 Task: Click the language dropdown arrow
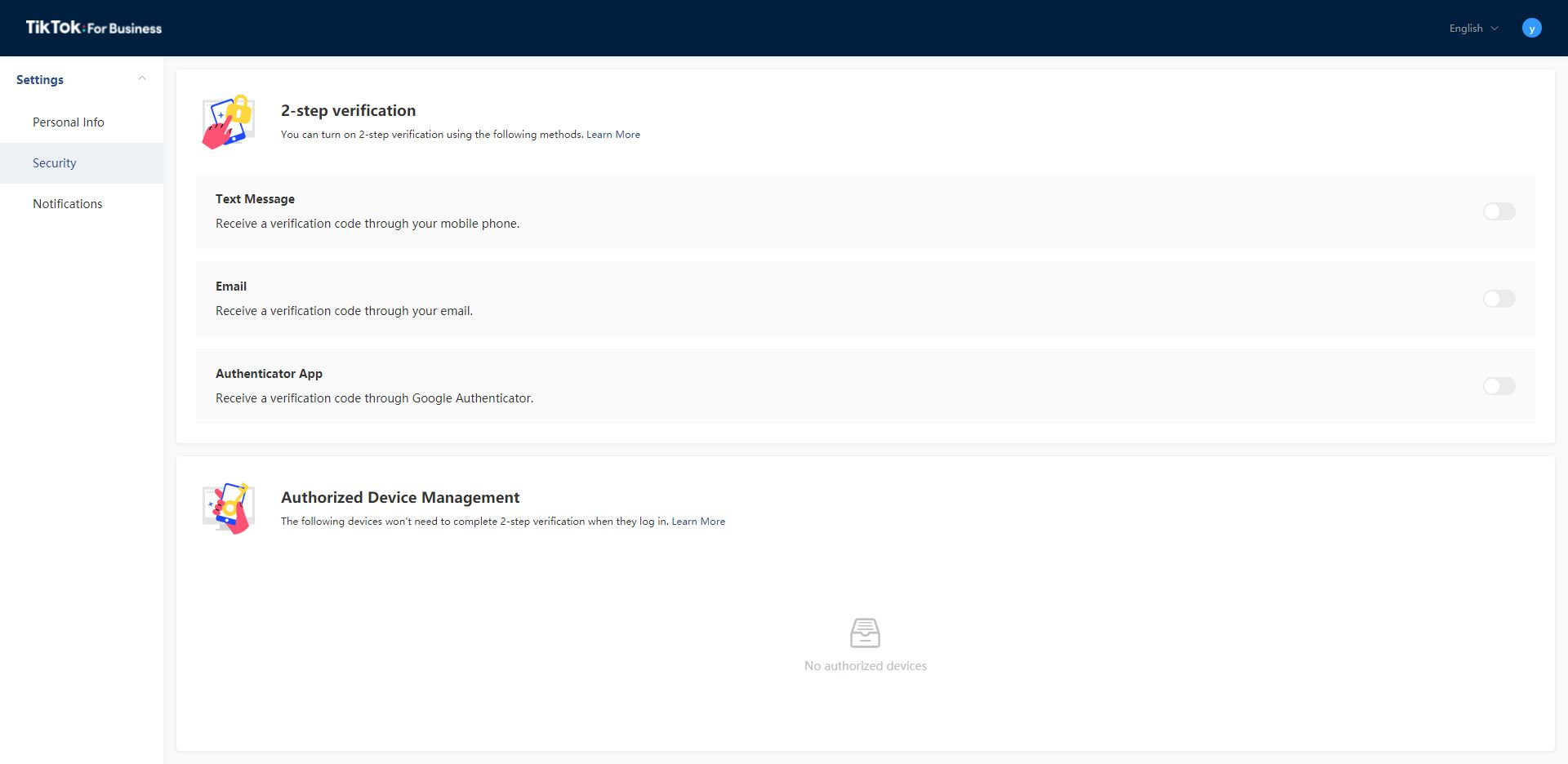coord(1494,29)
